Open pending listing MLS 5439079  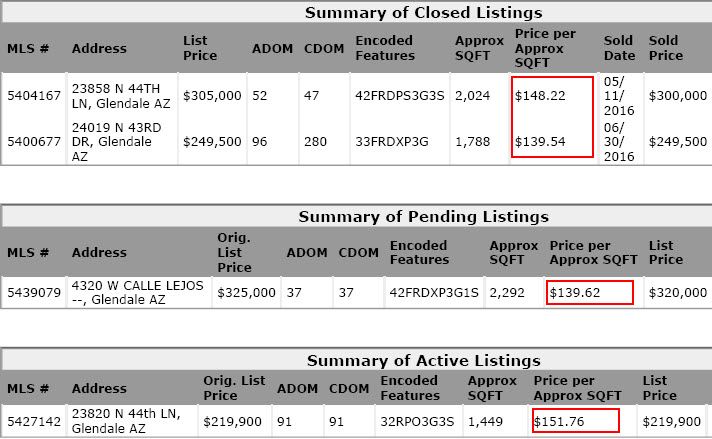coord(34,292)
